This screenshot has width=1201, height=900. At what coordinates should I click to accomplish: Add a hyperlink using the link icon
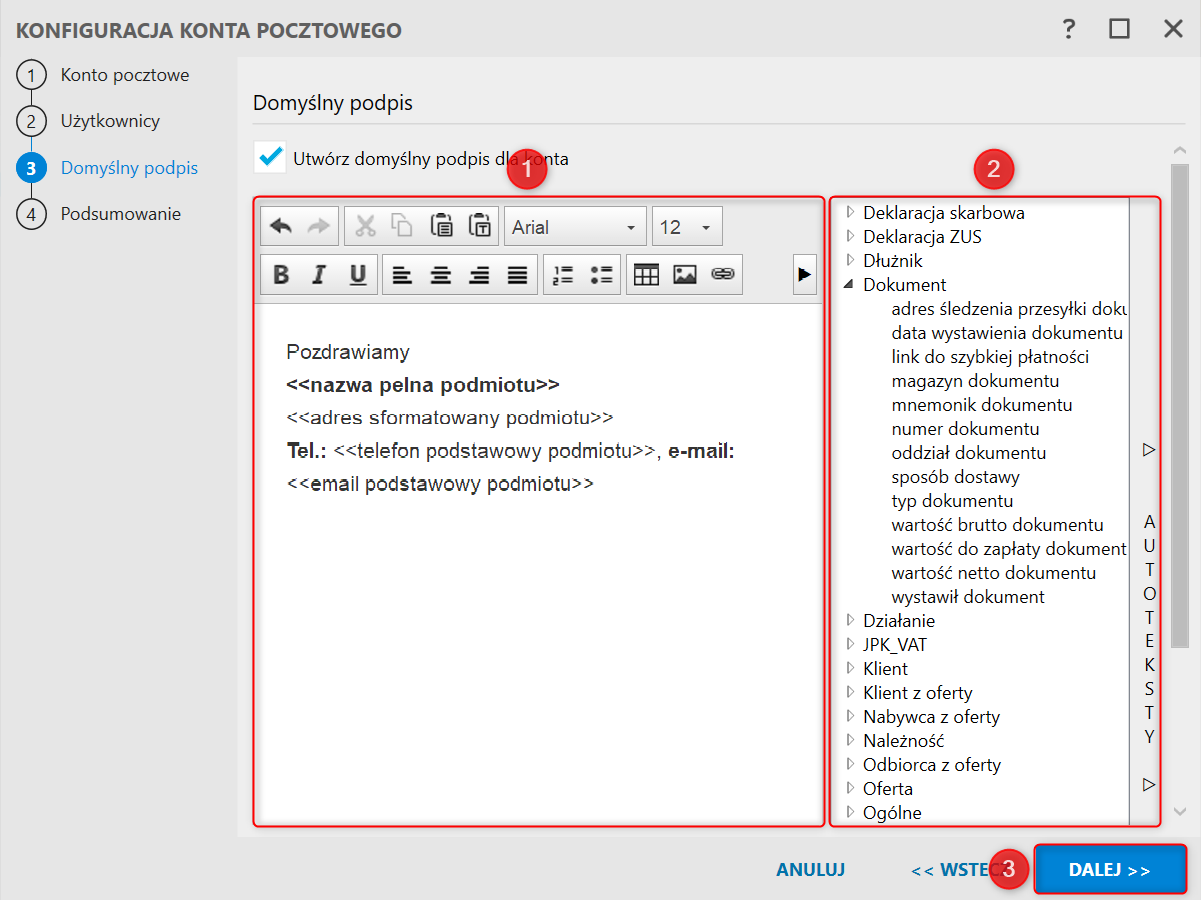[x=722, y=275]
